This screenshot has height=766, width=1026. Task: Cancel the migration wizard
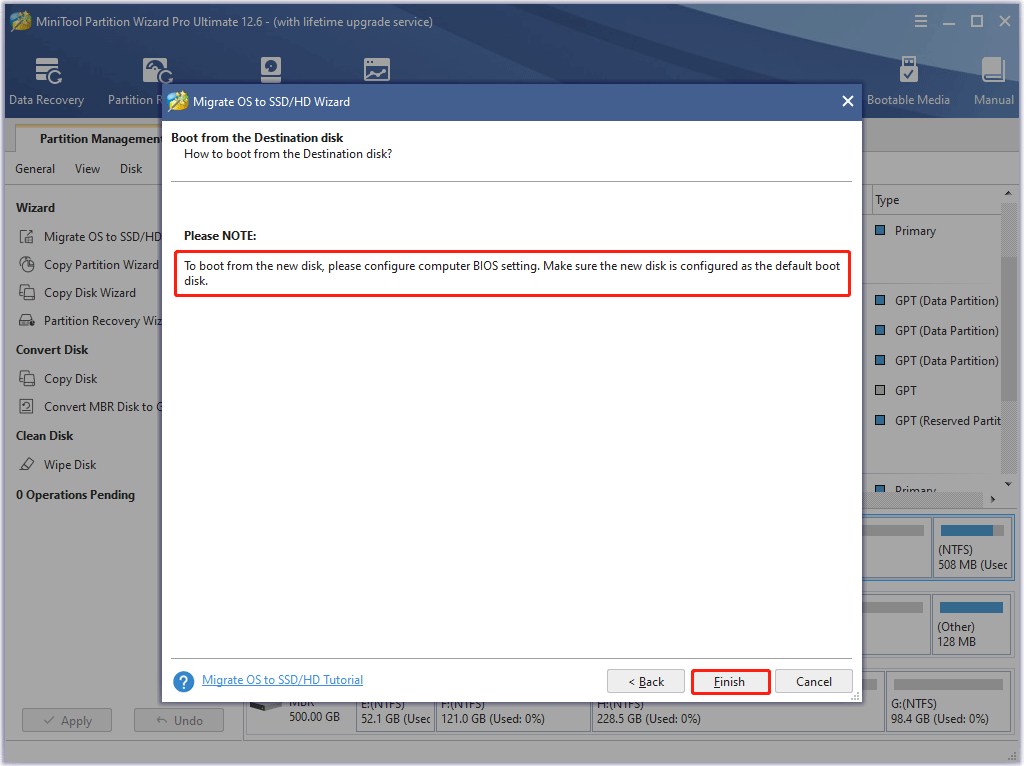coord(813,682)
